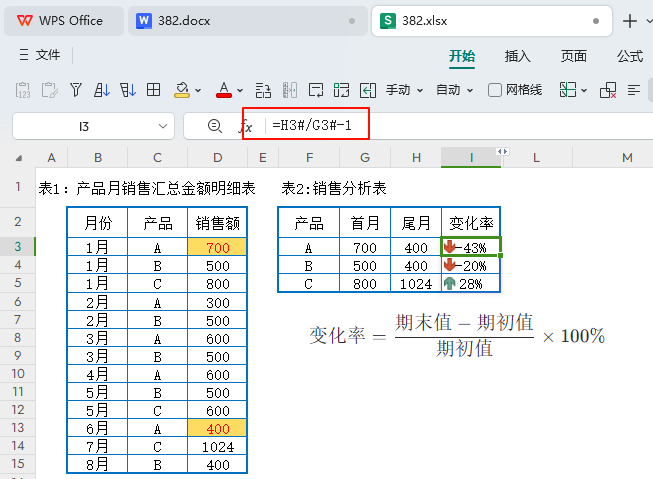This screenshot has height=479, width=653.
Task: Select header cell 变化率
Action: click(471, 223)
